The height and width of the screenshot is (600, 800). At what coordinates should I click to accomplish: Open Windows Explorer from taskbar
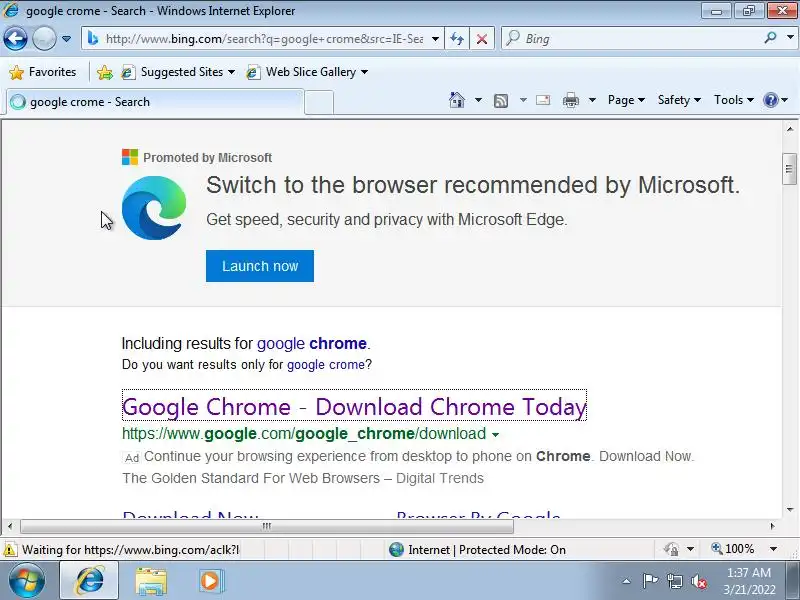point(151,581)
